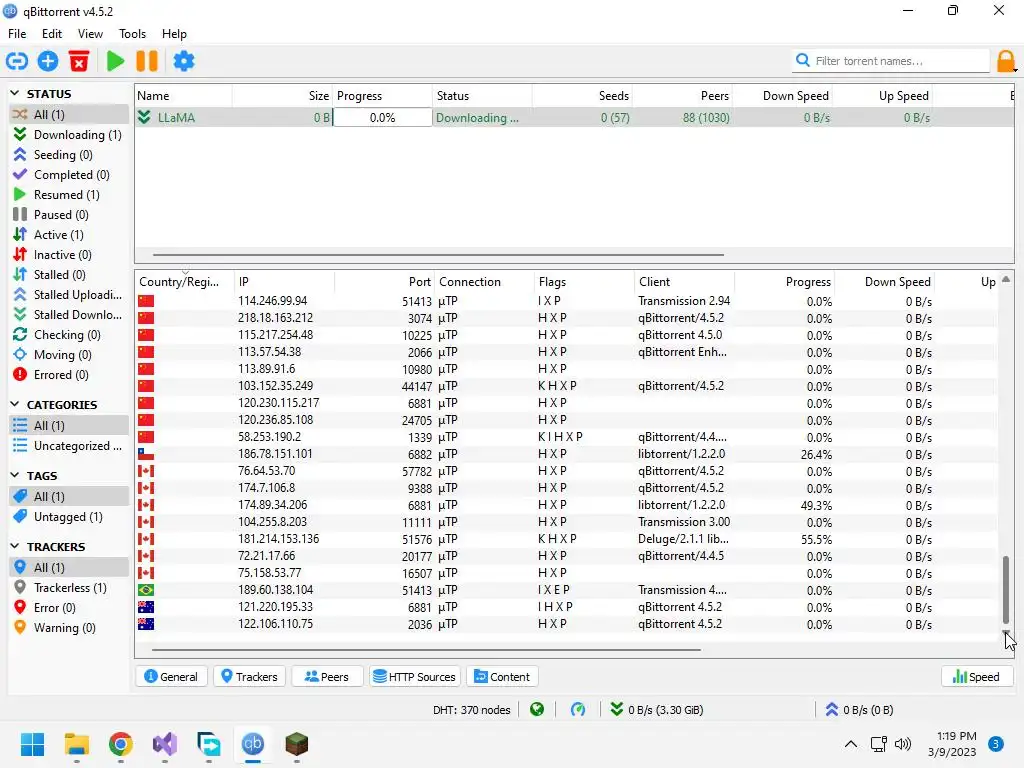Click the Add torrent file plus icon

48,61
